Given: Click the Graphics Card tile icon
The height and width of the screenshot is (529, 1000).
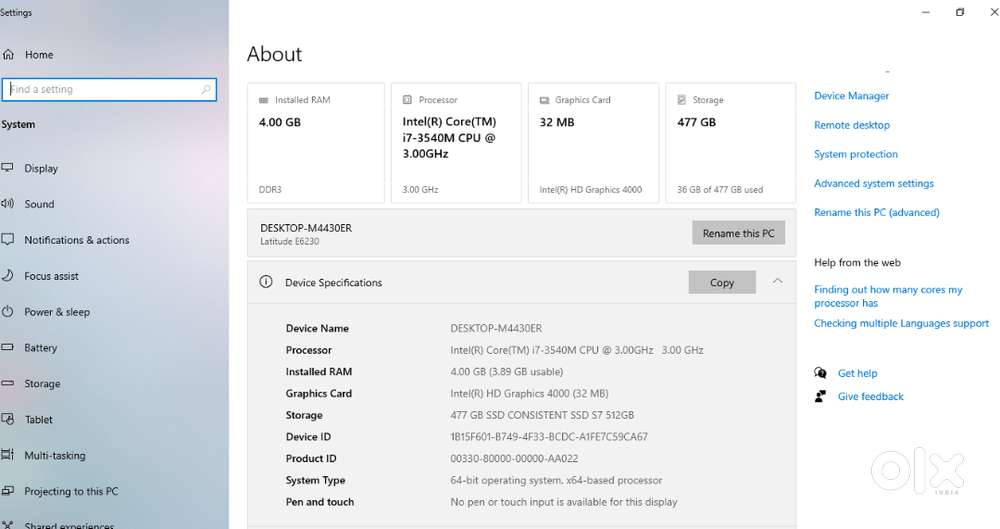Looking at the screenshot, I should [544, 100].
